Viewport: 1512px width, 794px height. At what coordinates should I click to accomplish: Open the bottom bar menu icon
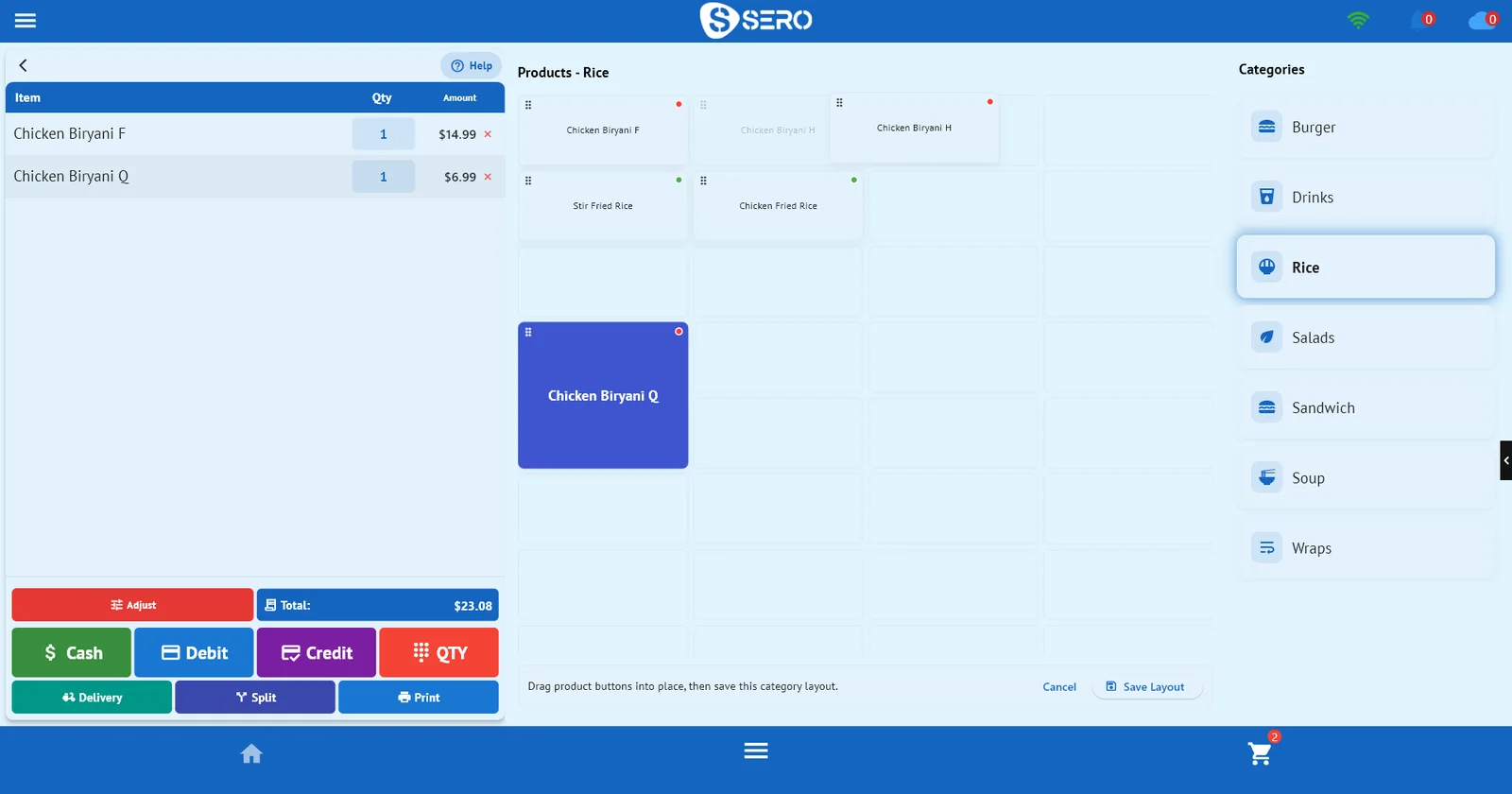[756, 751]
